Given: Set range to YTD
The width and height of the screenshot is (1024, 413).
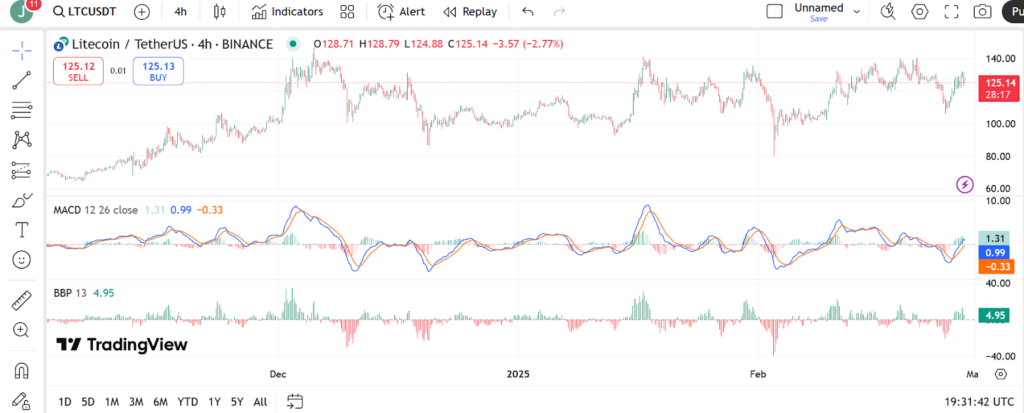Looking at the screenshot, I should pos(188,401).
